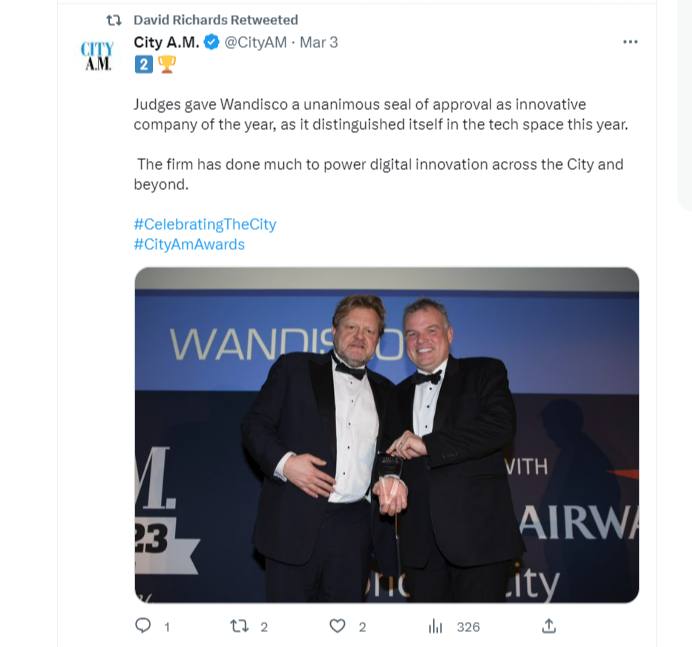The width and height of the screenshot is (692, 647).
Task: Visit the @CityAM handle
Action: 256,42
